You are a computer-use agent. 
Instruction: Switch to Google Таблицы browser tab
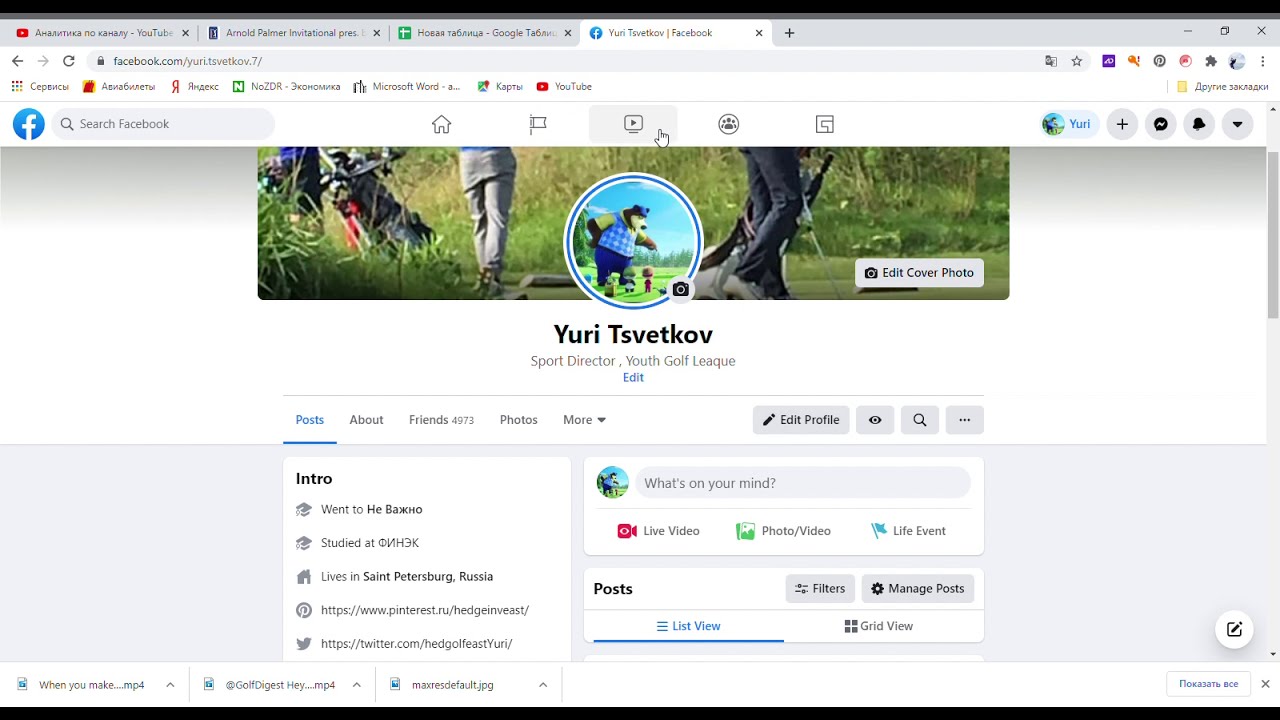click(486, 33)
